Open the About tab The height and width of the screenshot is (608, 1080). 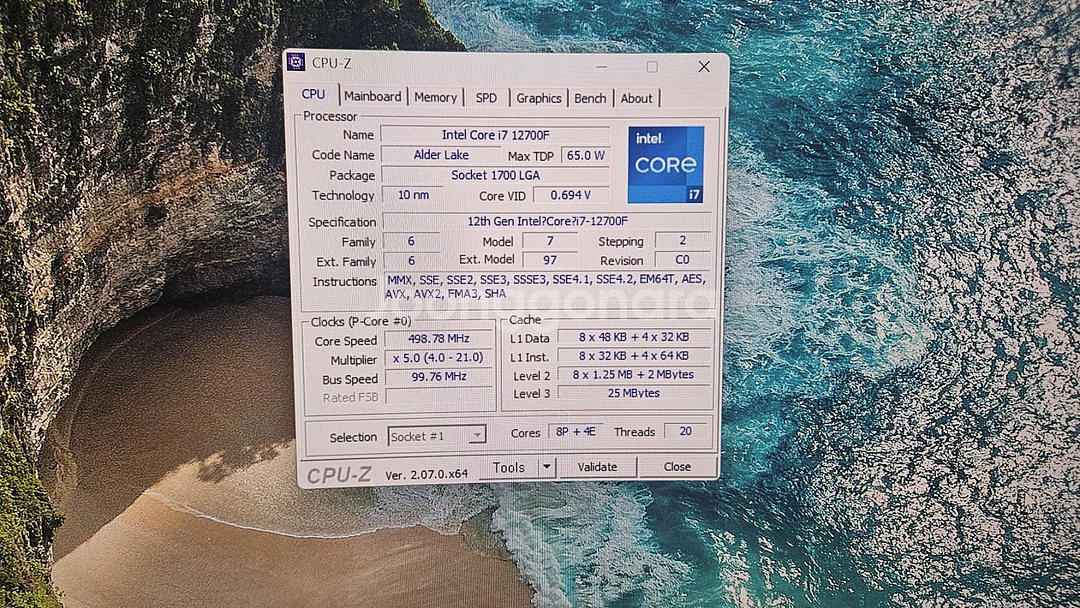[636, 98]
